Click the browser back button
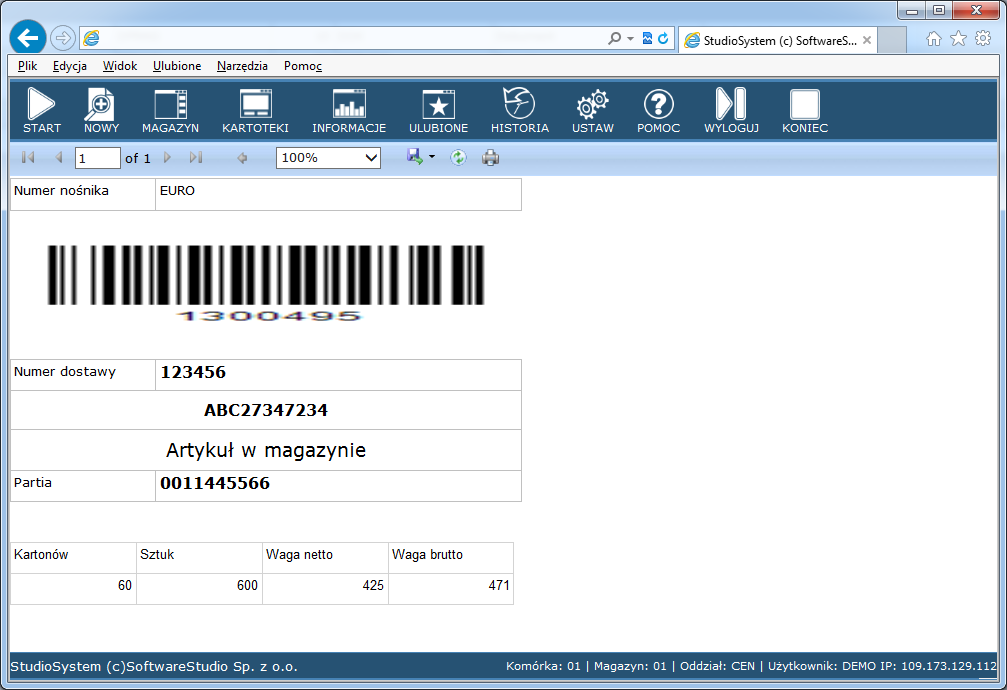Viewport: 1007px width, 690px height. click(28, 39)
